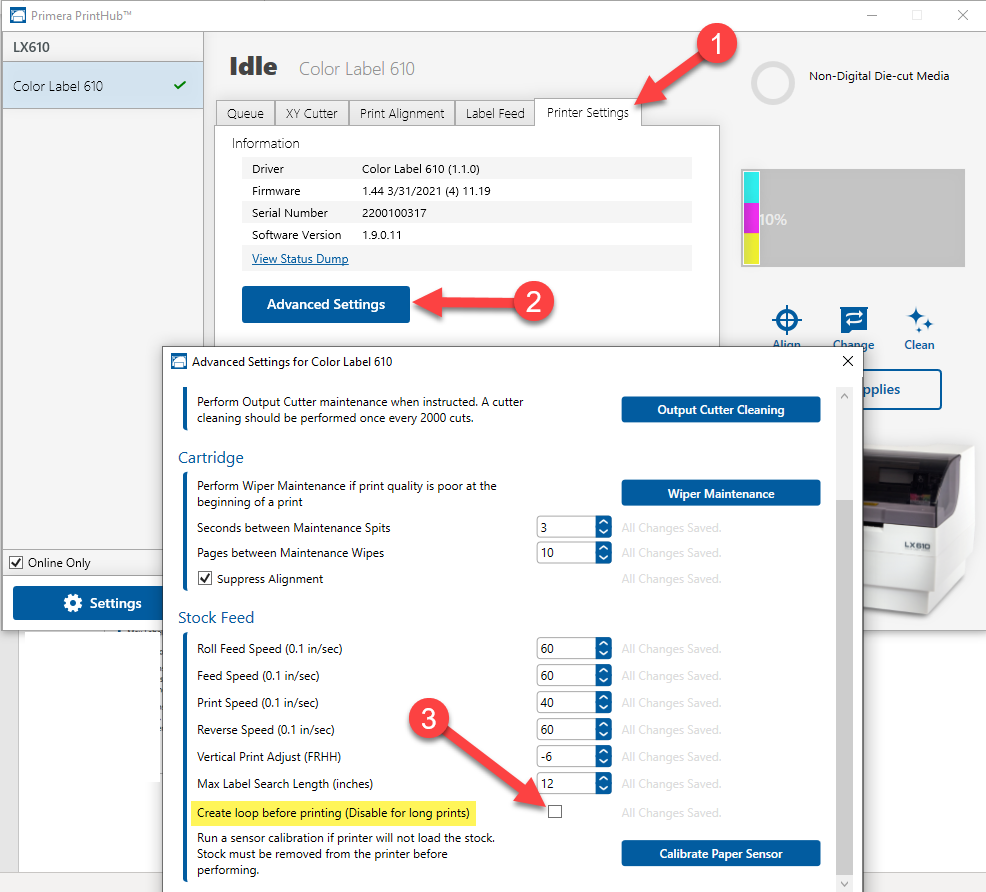Increase Roll Feed Speed stepper
This screenshot has width=986, height=892.
(x=603, y=643)
